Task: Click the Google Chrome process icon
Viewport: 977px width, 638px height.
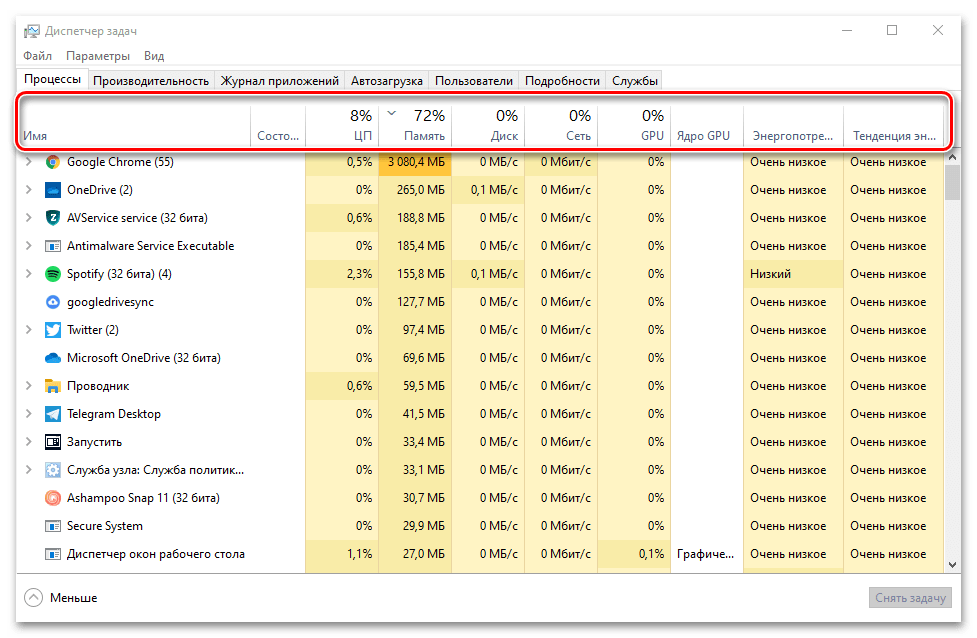Action: (x=53, y=162)
